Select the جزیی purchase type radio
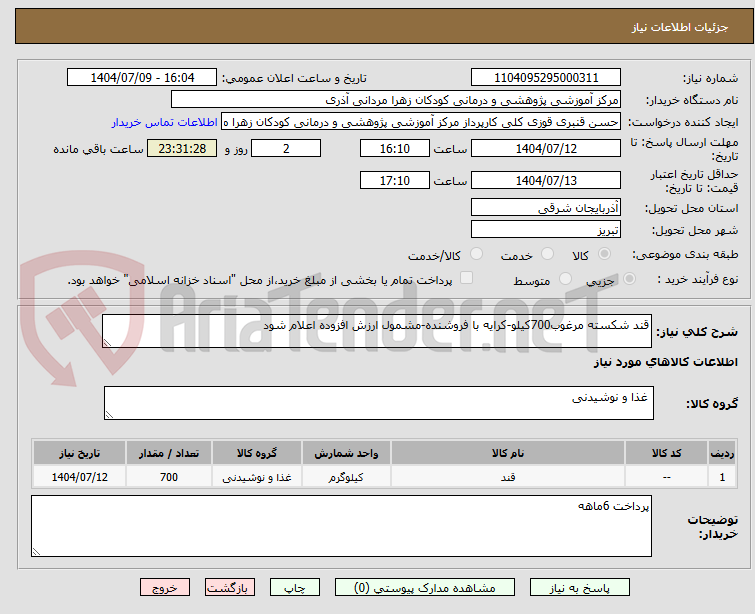 coord(629,279)
